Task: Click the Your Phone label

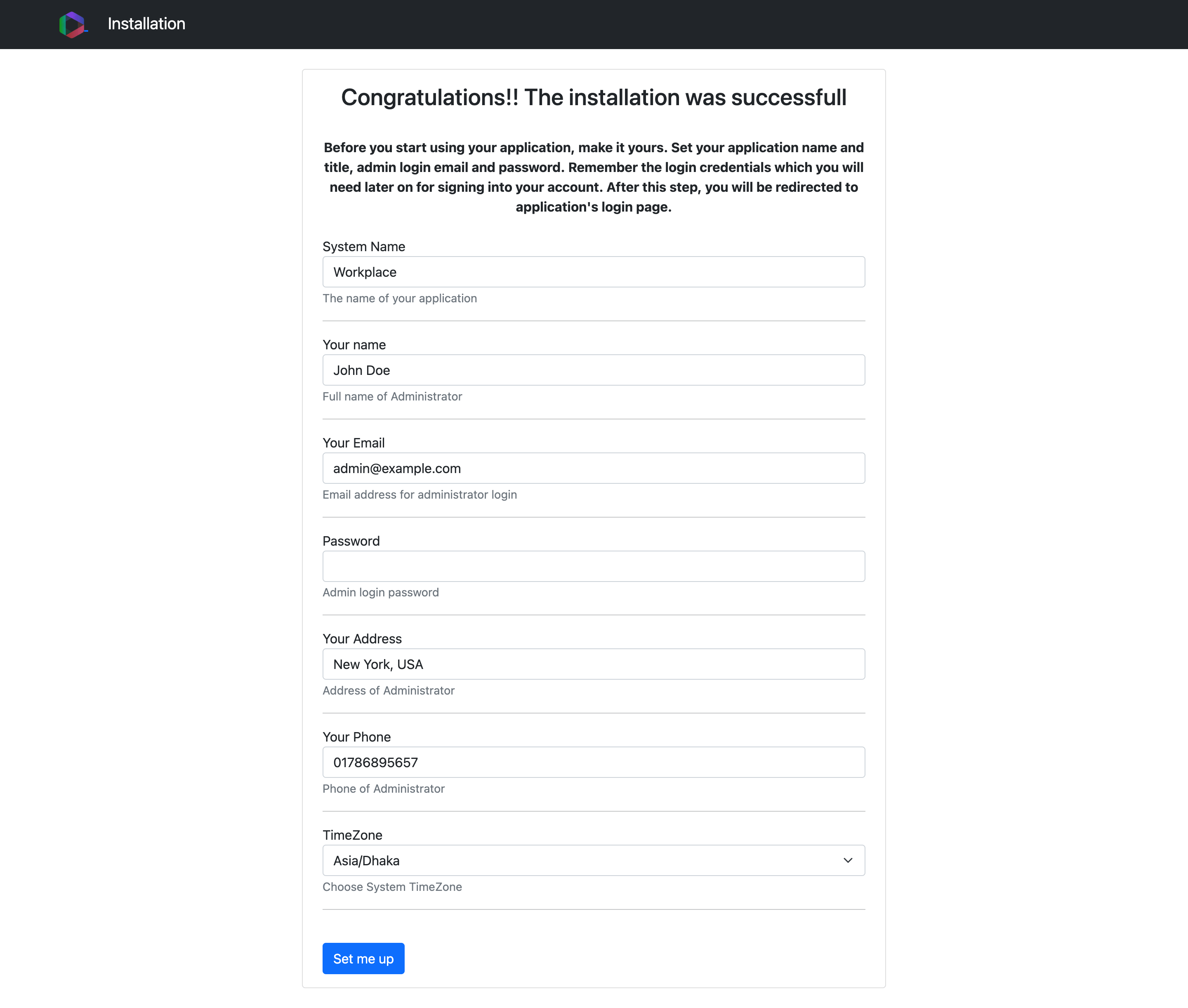Action: pos(356,737)
